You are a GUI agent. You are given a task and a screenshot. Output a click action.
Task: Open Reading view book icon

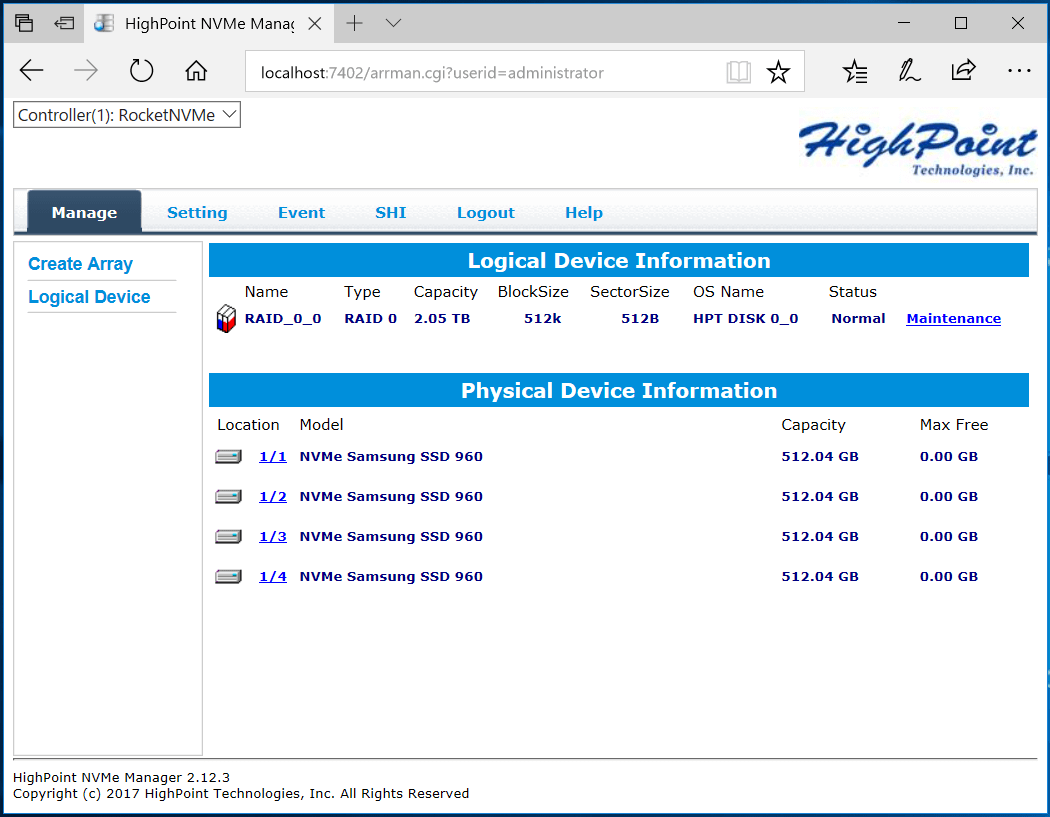[x=739, y=72]
